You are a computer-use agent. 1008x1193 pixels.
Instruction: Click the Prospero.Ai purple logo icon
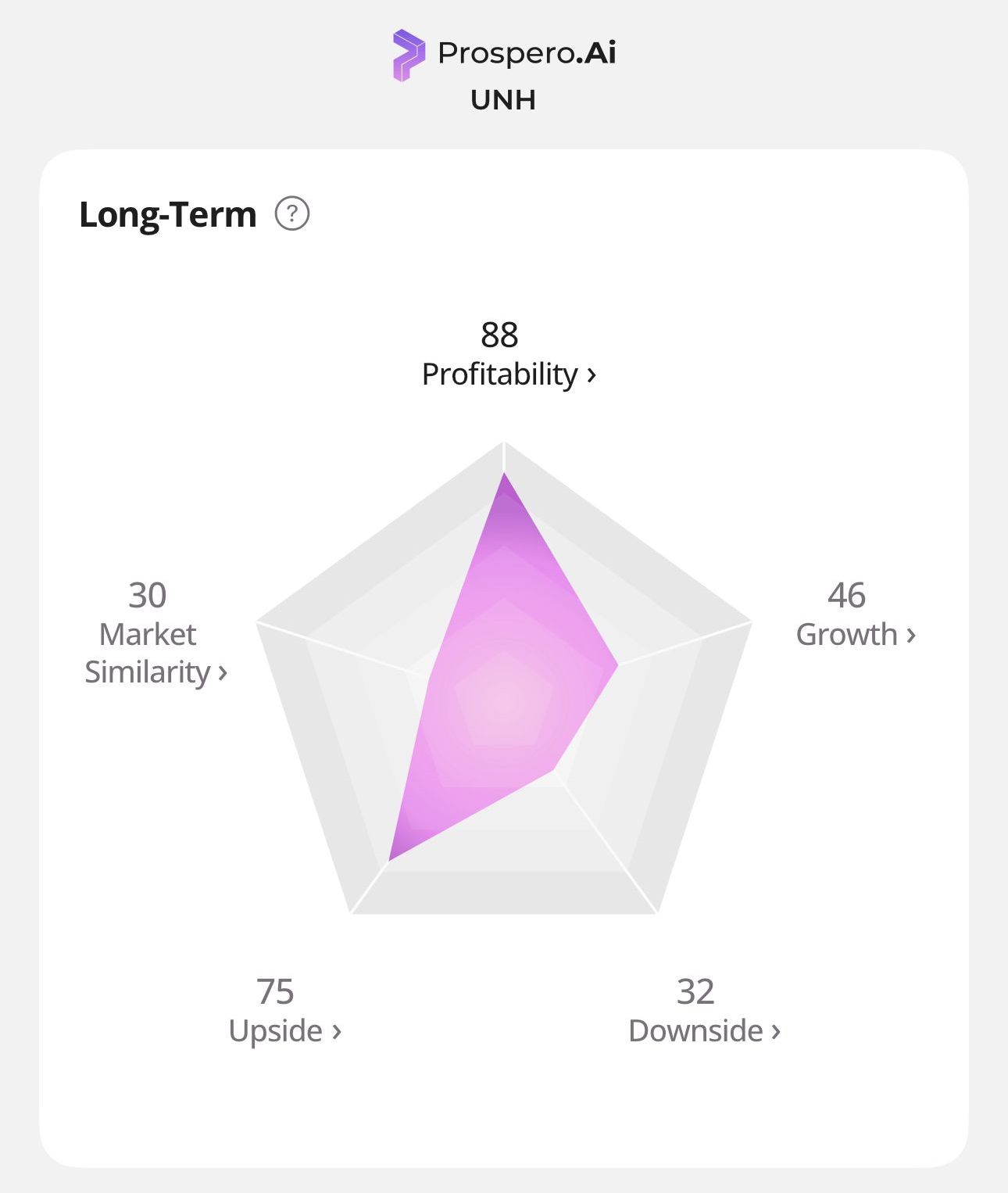[x=409, y=55]
